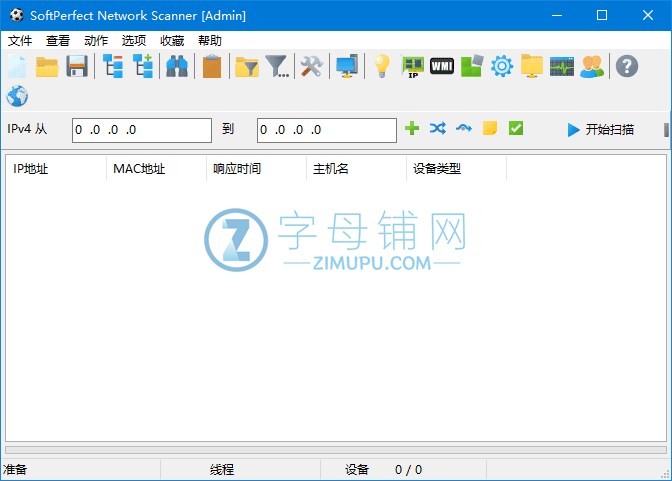Screen dimensions: 672x481
Task: Sort by the 设备类型 column header
Action: 456,169
